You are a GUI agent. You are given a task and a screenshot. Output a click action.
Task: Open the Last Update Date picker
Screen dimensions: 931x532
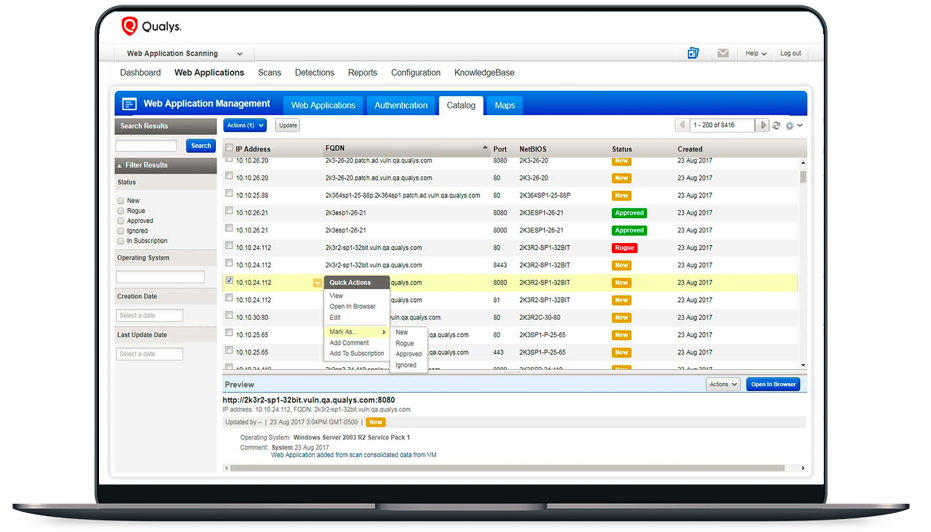point(150,354)
